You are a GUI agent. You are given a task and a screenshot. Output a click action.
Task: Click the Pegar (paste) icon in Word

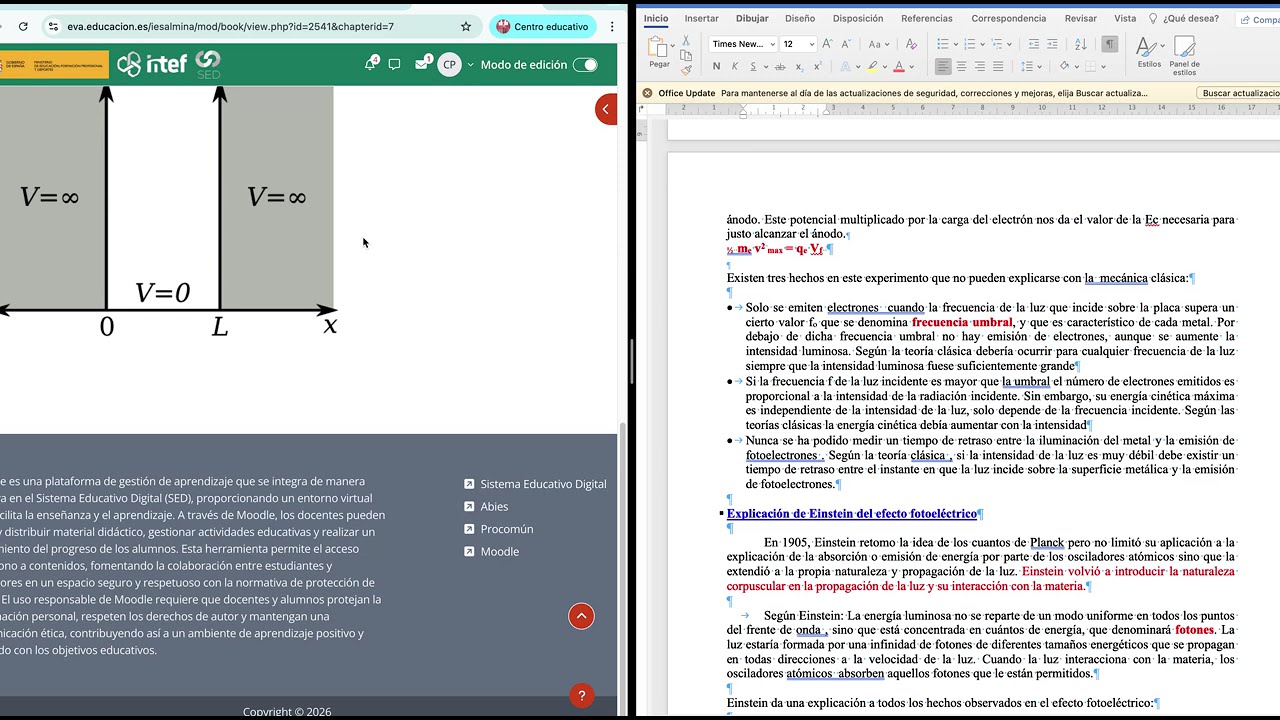658,46
